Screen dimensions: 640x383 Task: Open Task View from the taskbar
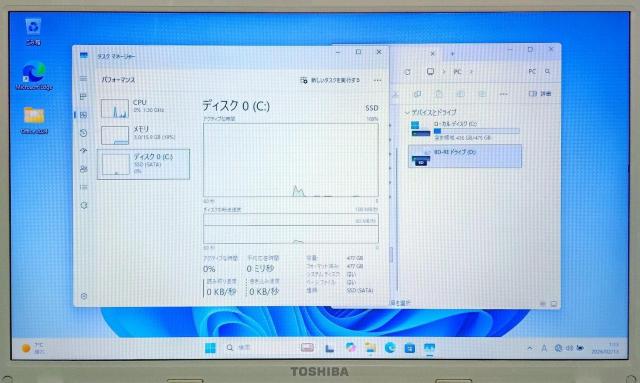[329, 348]
